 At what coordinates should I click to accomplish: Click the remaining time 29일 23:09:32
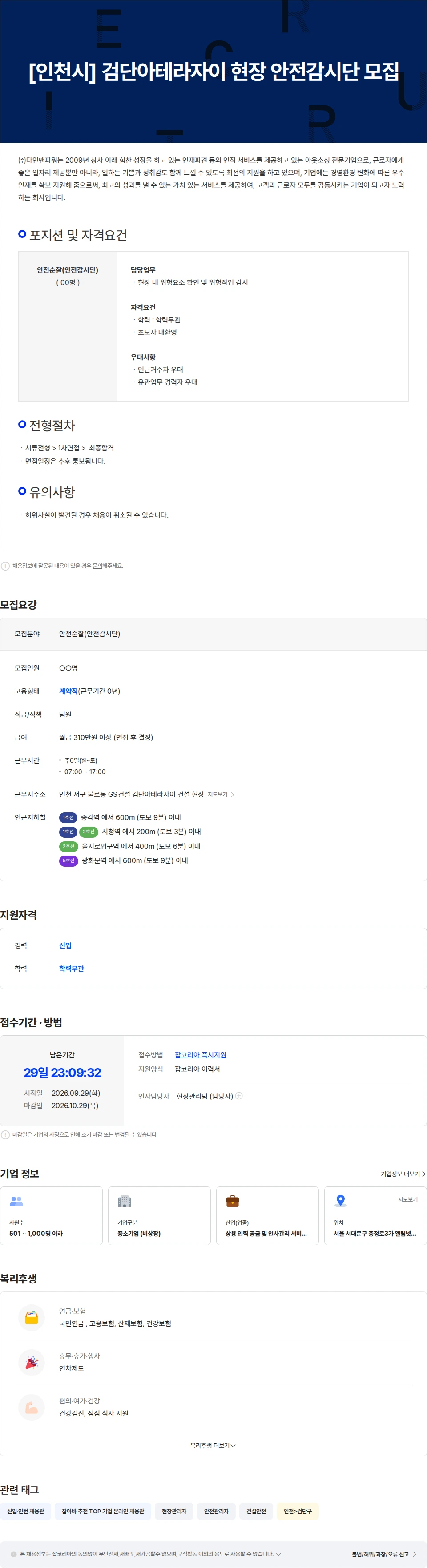[x=63, y=1073]
